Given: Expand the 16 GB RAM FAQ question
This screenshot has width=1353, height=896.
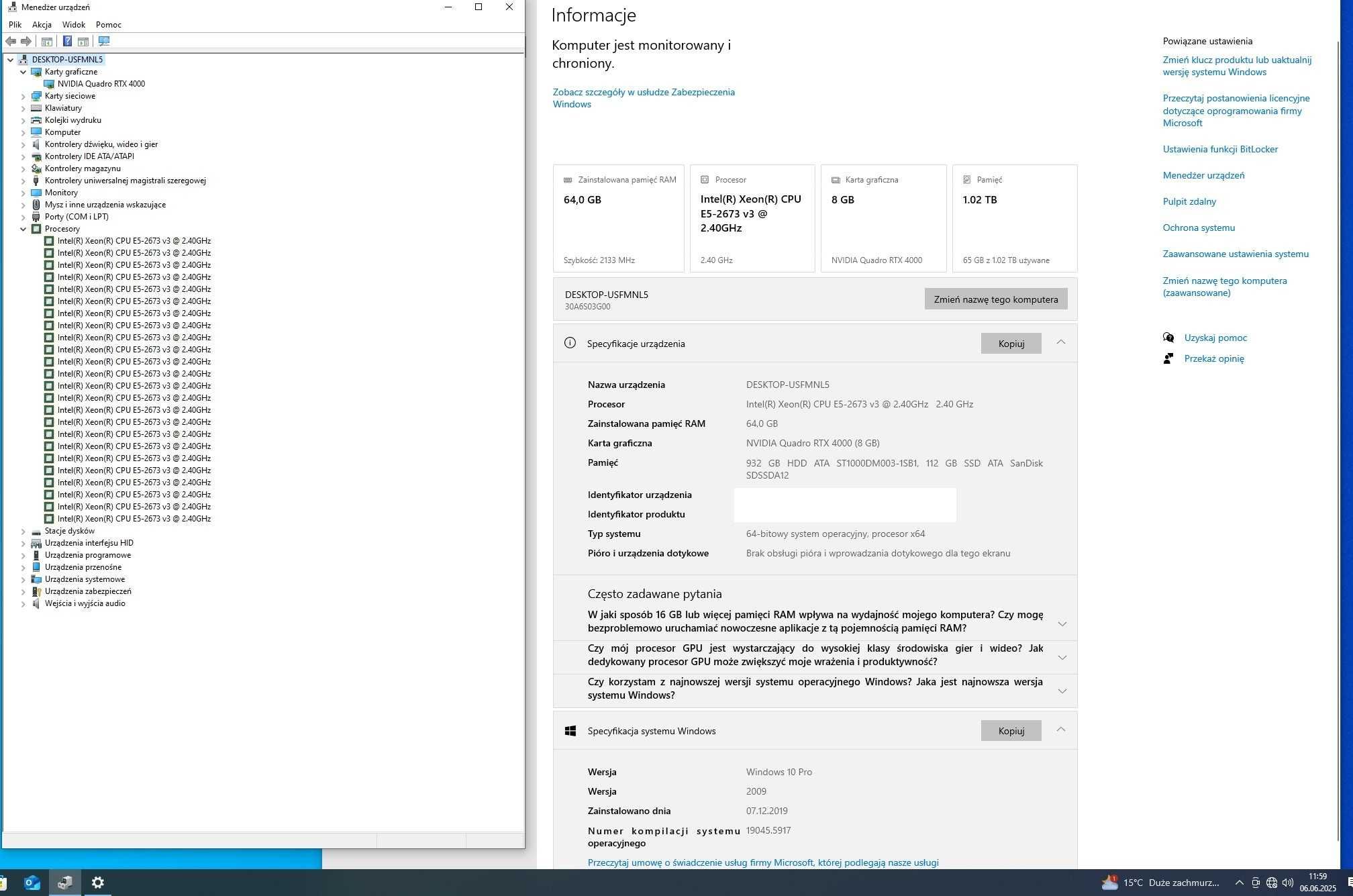Looking at the screenshot, I should [x=1062, y=624].
